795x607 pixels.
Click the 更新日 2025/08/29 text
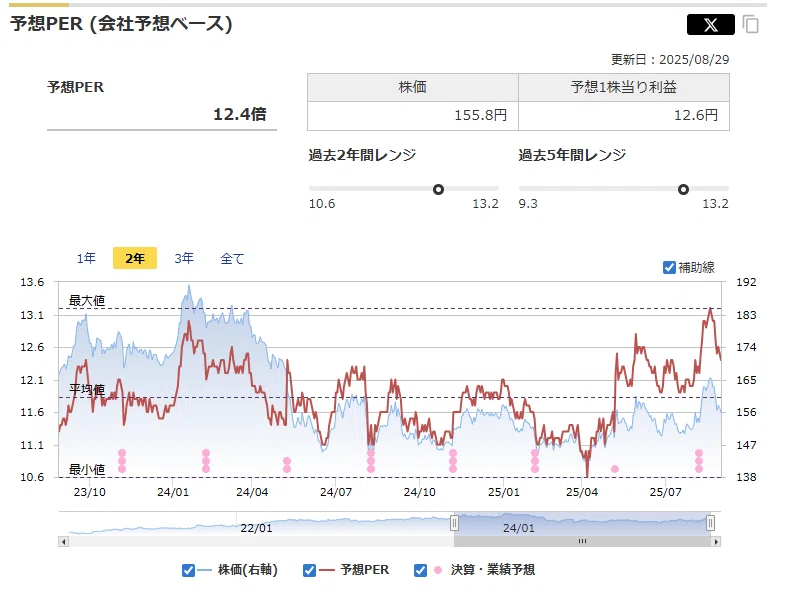pos(670,59)
